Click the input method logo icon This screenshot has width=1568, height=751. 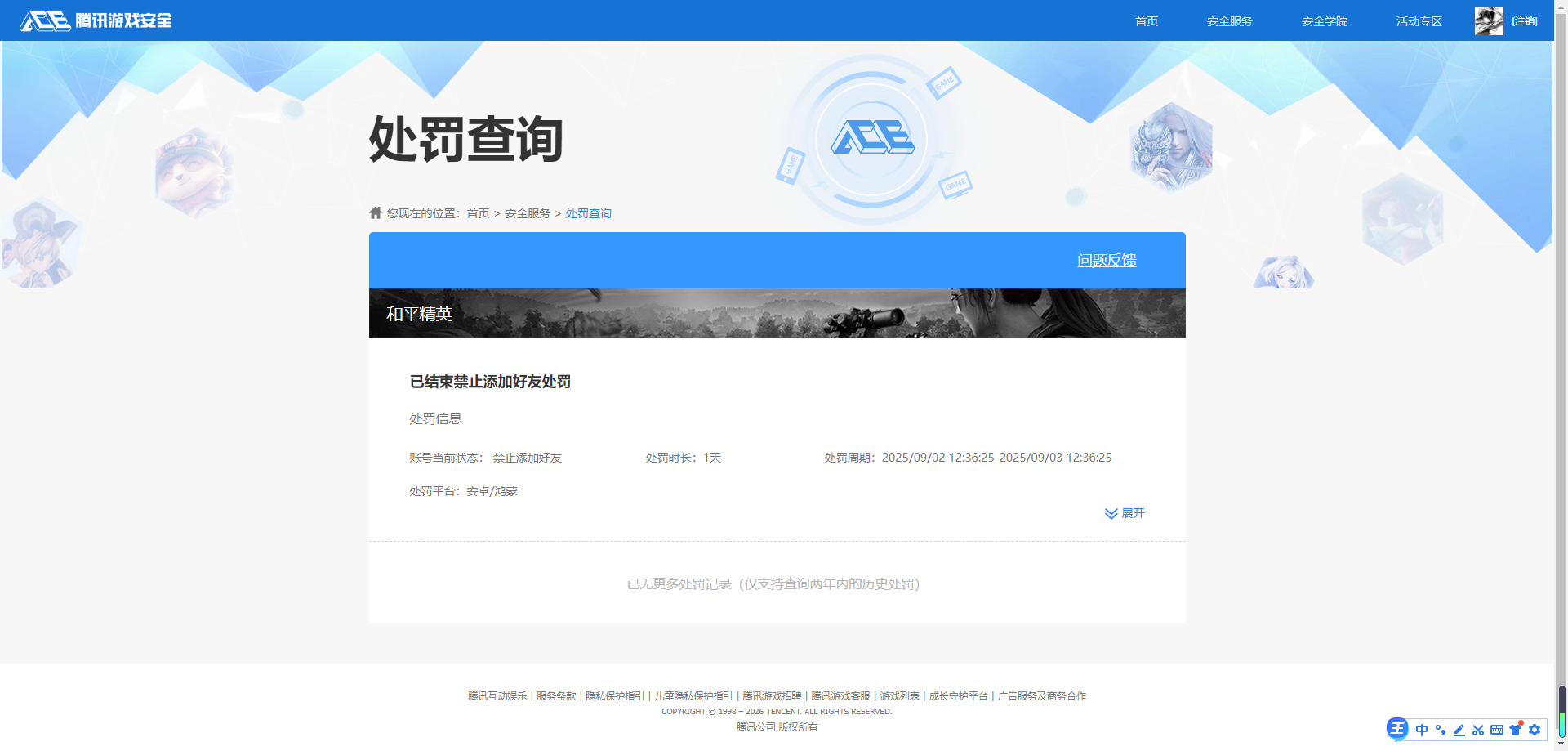(1397, 729)
